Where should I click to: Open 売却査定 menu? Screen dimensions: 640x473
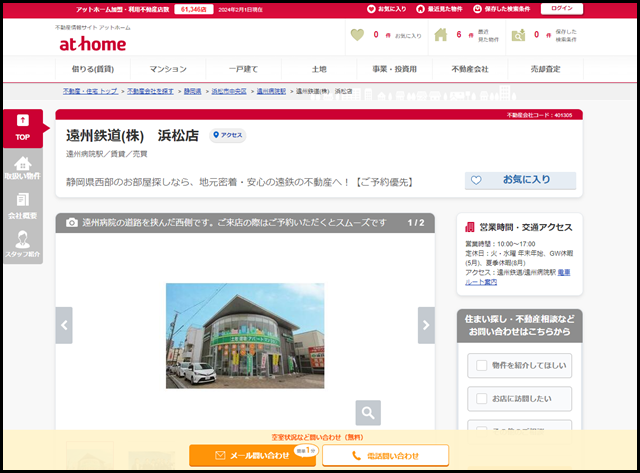[x=545, y=69]
